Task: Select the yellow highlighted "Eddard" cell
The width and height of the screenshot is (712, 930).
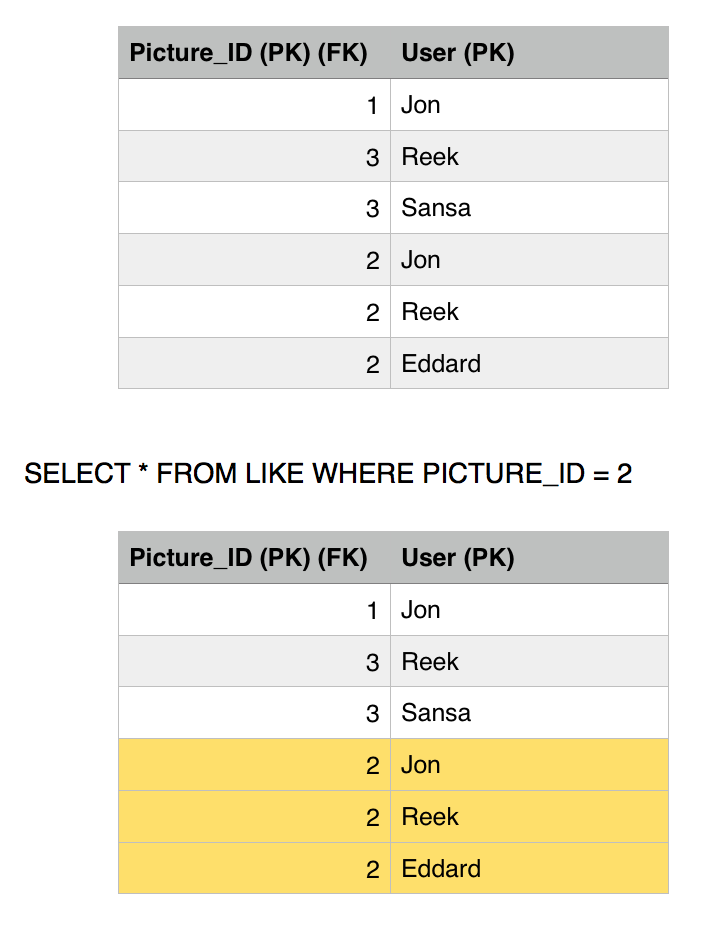Action: pyautogui.click(x=441, y=868)
